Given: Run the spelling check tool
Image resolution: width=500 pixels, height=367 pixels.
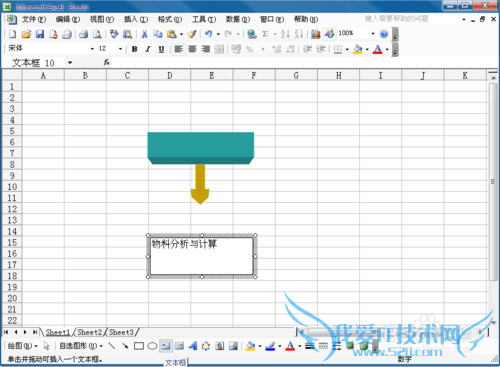Looking at the screenshot, I should (114, 34).
